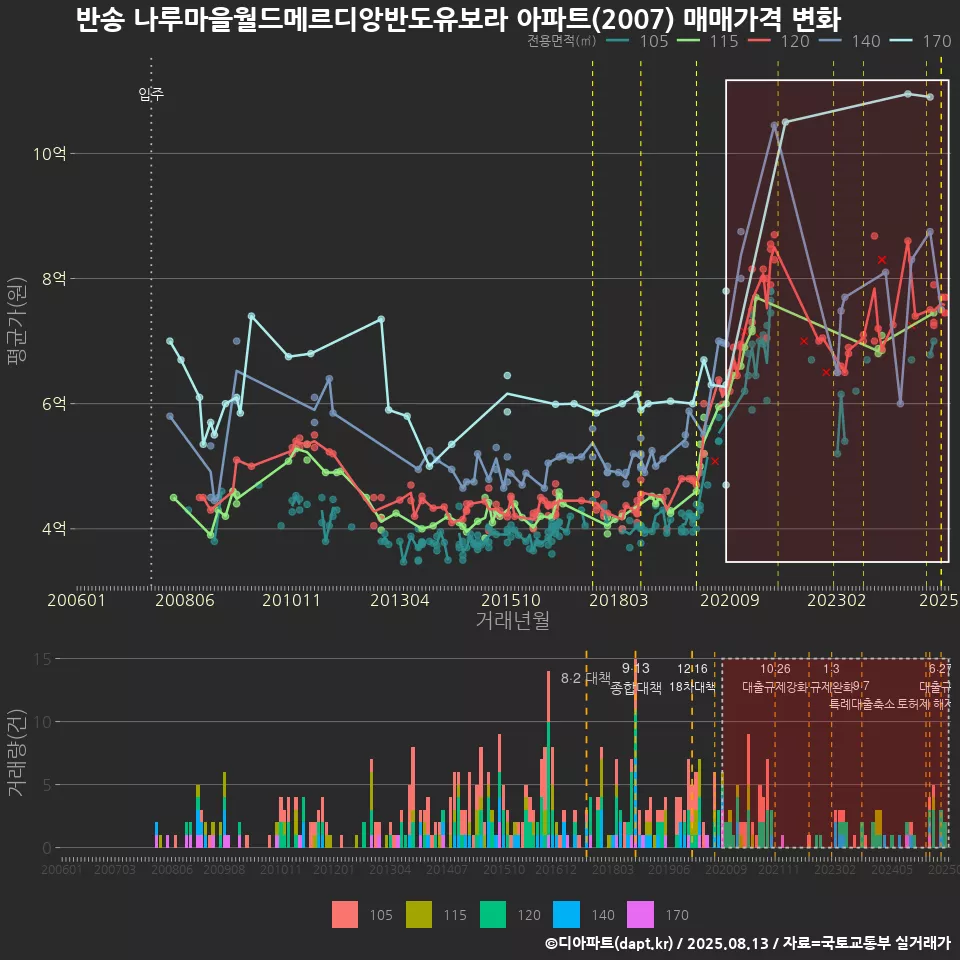This screenshot has width=960, height=960.
Task: Click the 1·3 규제완화 annotation
Action: [831, 678]
